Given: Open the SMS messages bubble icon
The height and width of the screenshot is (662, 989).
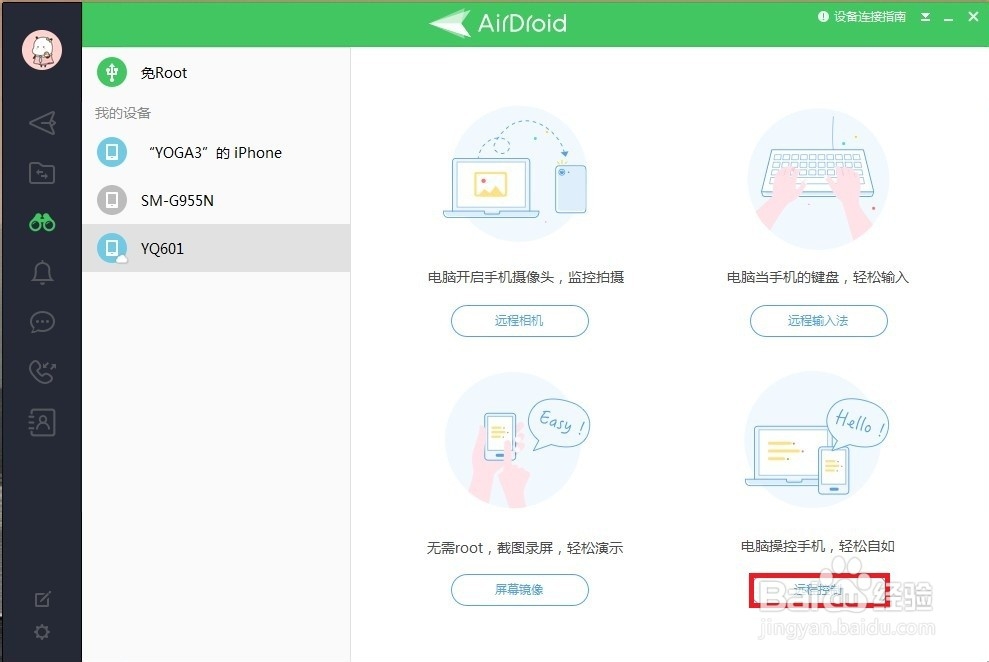Looking at the screenshot, I should click(x=42, y=322).
